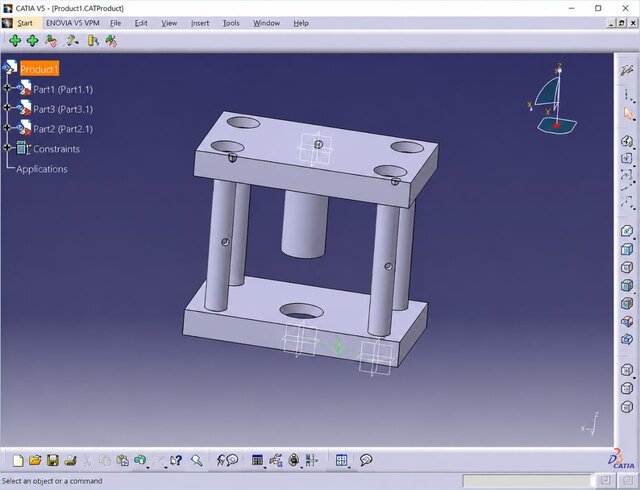
Task: Click the sketch icon atop right toolbar
Action: [x=627, y=70]
